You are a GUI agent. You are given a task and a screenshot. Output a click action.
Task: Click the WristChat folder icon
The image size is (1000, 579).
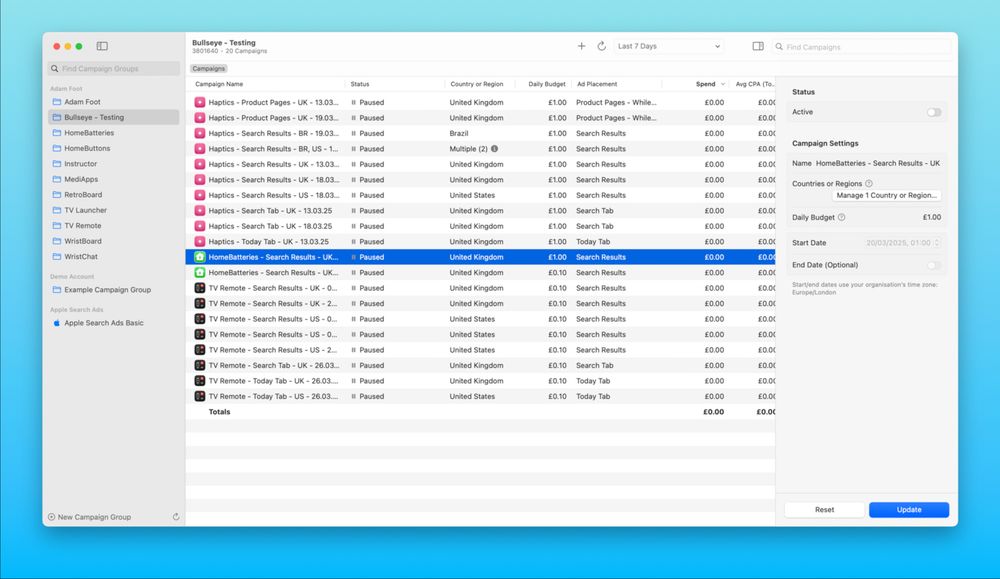tap(57, 256)
